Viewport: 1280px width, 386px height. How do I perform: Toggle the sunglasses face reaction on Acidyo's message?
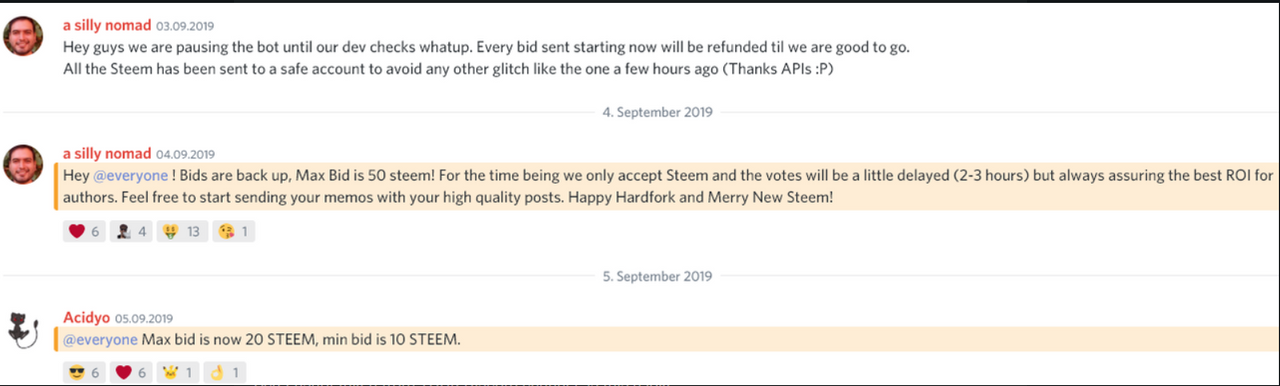pyautogui.click(x=84, y=372)
